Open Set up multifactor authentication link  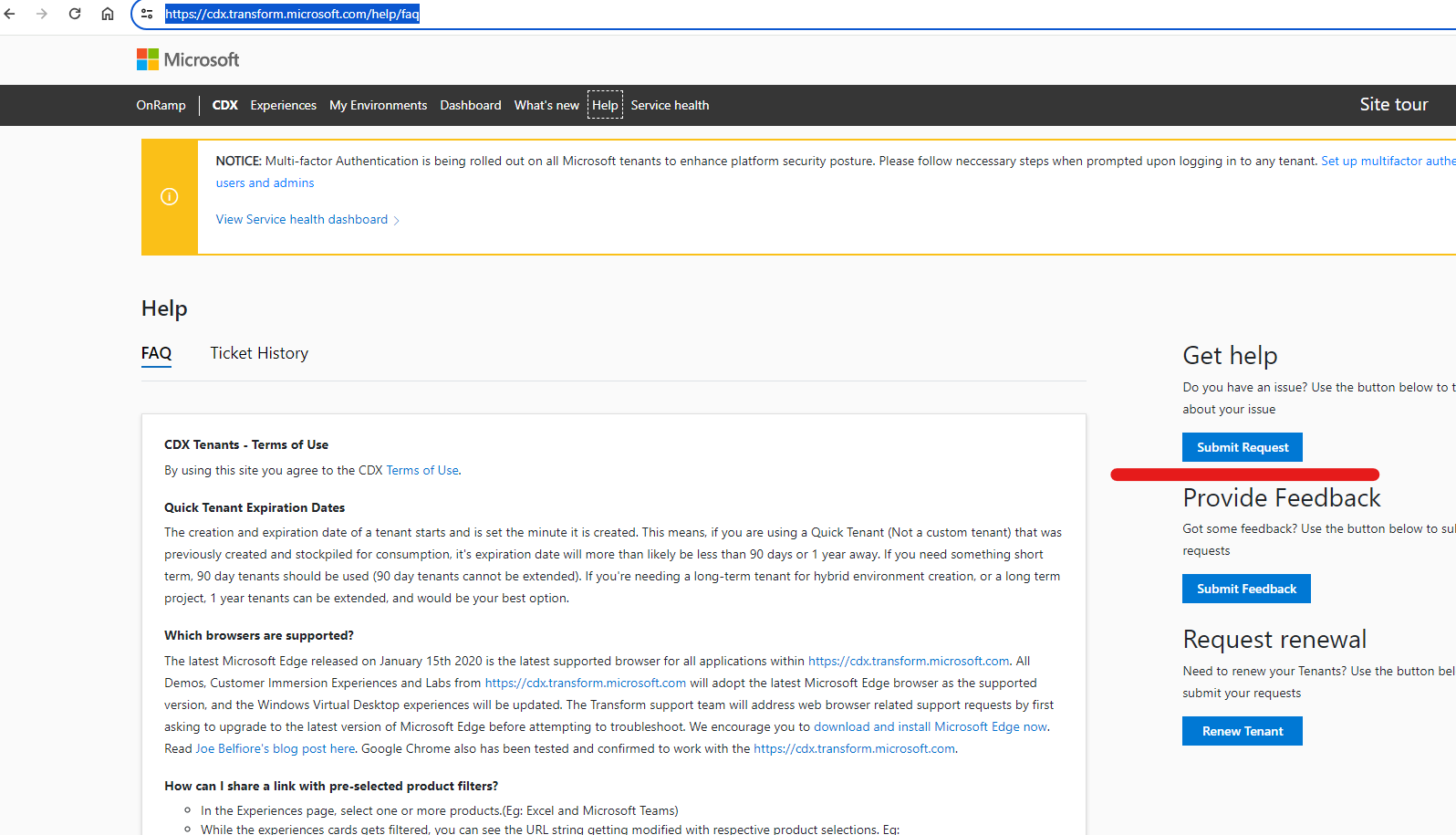(1388, 161)
